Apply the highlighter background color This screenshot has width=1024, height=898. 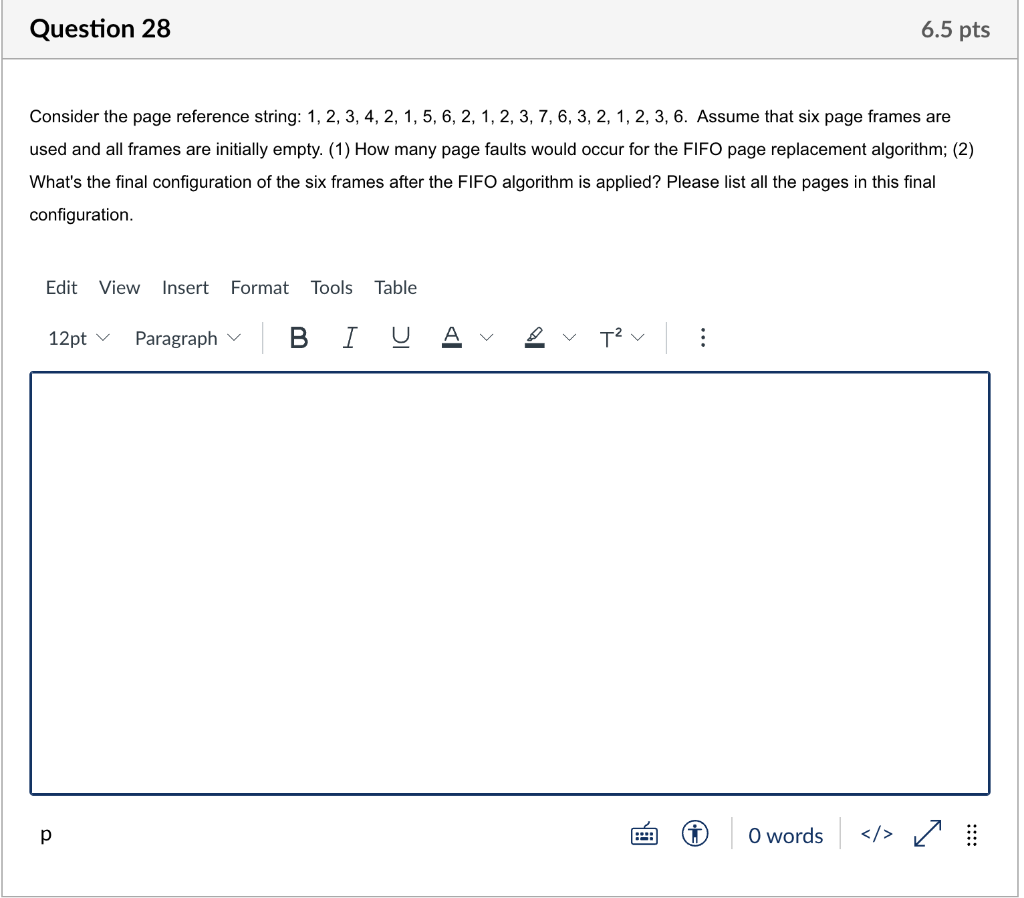click(x=534, y=337)
